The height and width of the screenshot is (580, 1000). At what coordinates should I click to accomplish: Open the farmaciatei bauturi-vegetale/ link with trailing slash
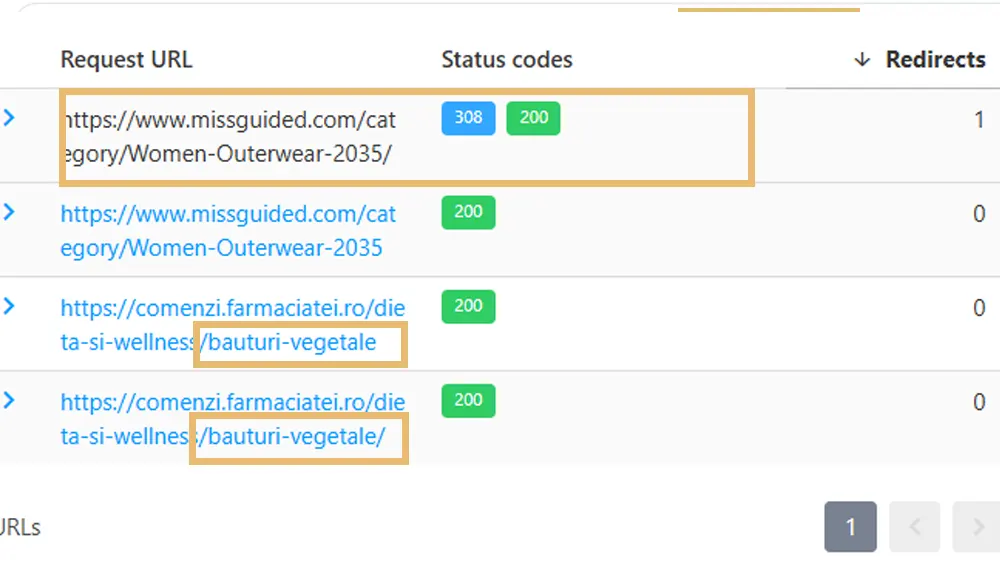[x=232, y=419]
